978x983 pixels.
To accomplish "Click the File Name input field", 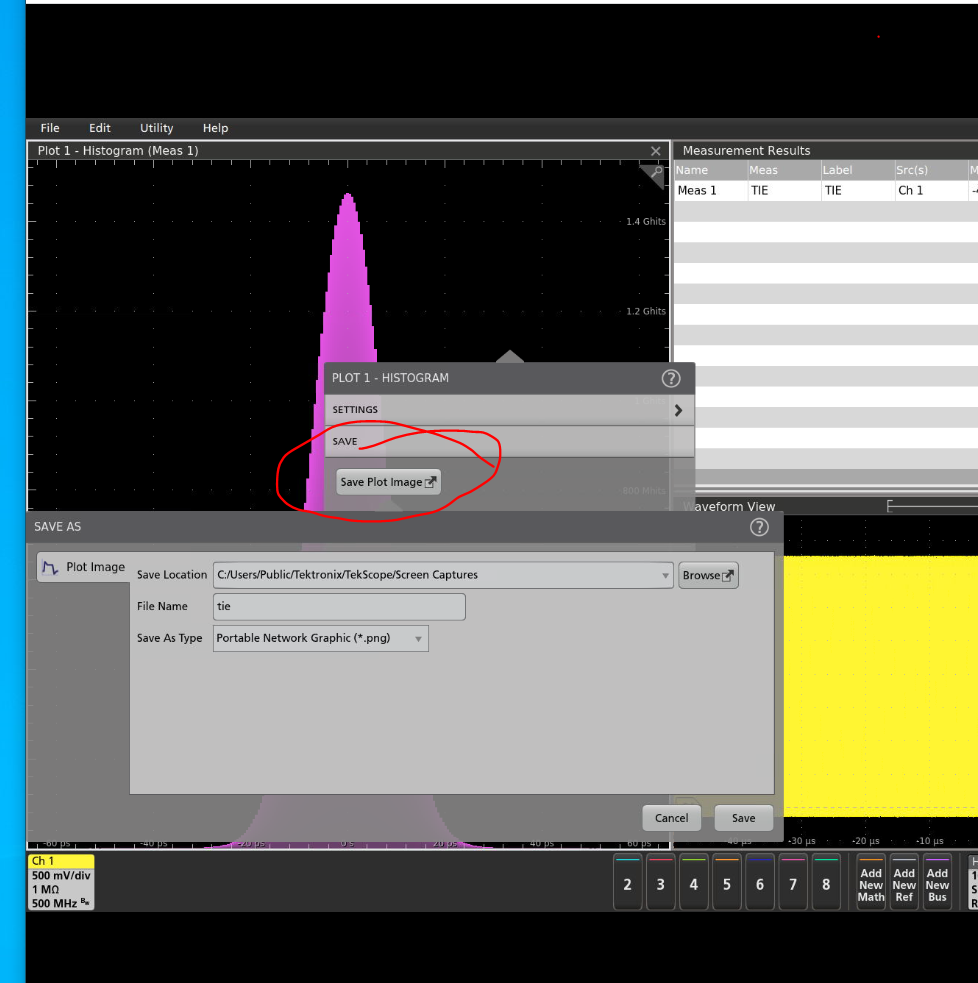I will 339,607.
